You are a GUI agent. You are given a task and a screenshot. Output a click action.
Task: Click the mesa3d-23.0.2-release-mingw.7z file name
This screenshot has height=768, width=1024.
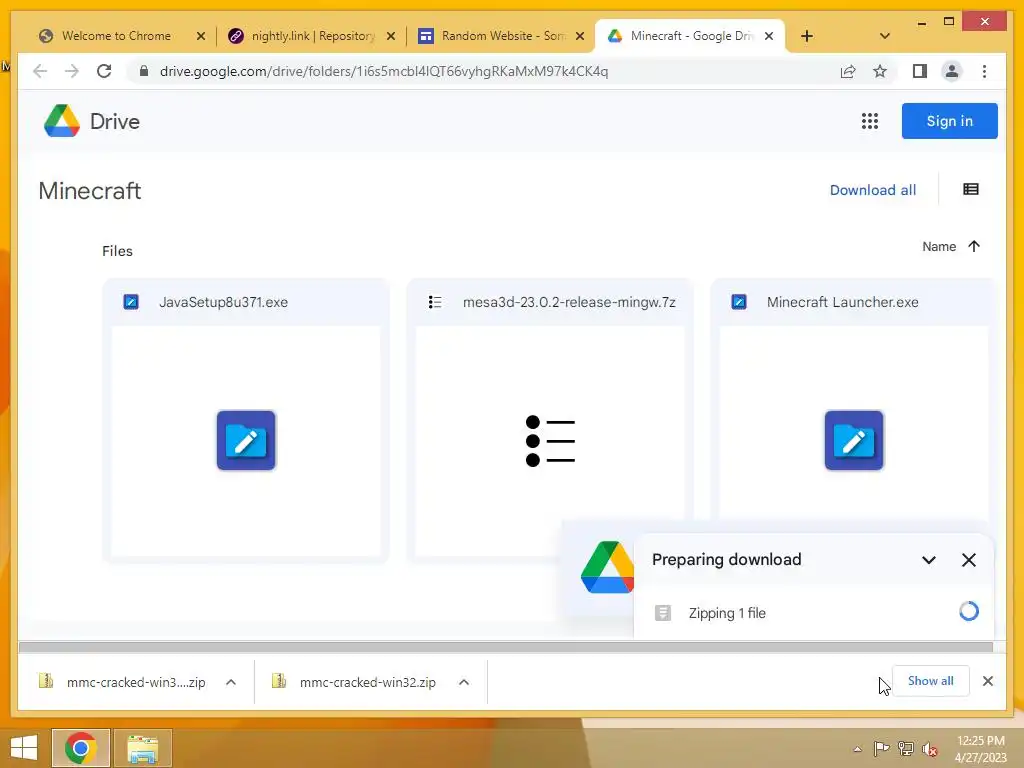pyautogui.click(x=569, y=302)
